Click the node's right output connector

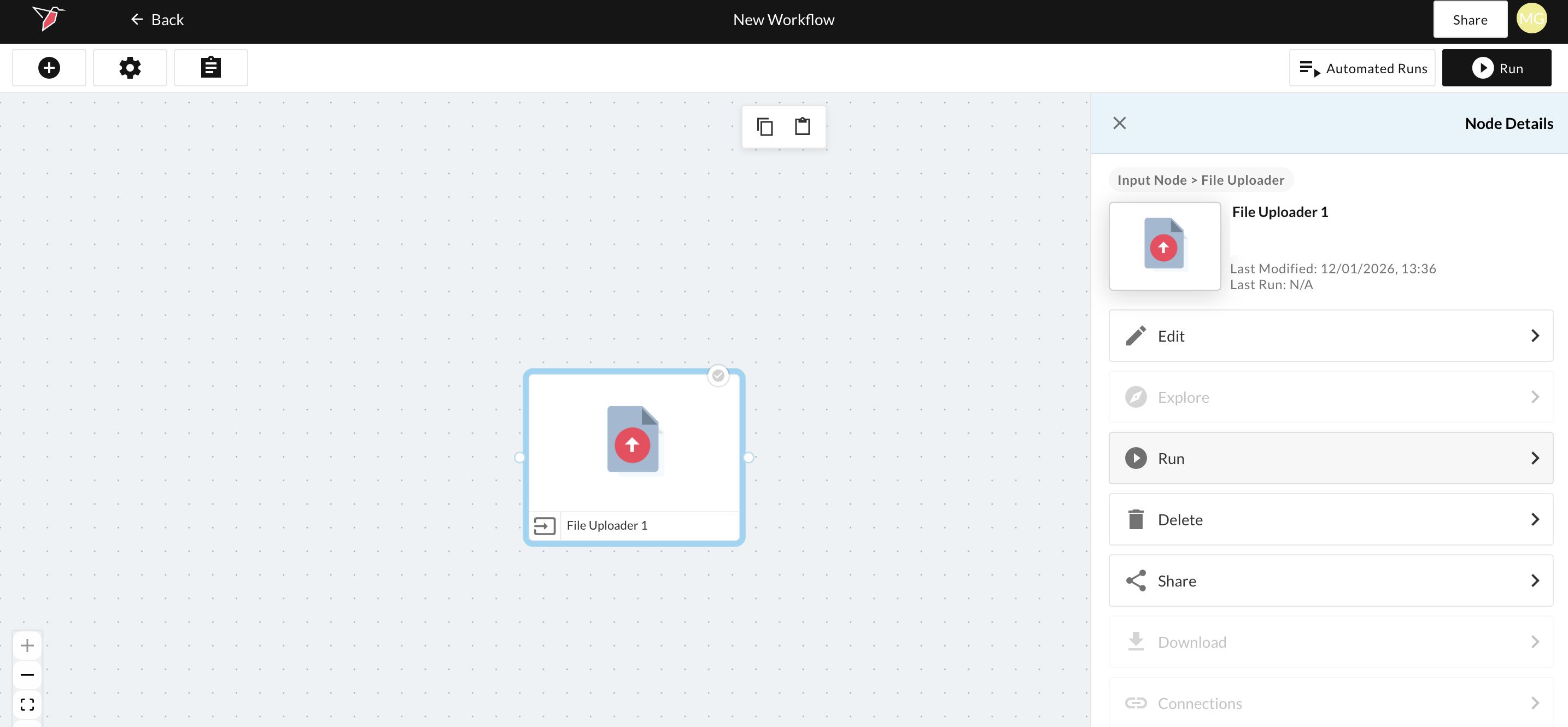(748, 458)
